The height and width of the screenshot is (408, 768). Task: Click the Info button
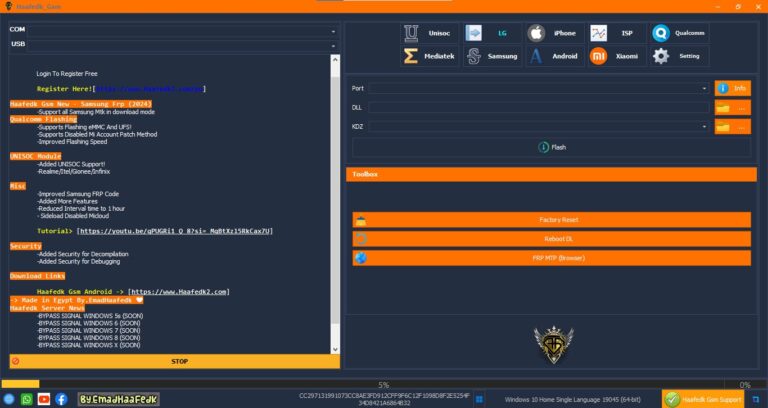click(732, 89)
